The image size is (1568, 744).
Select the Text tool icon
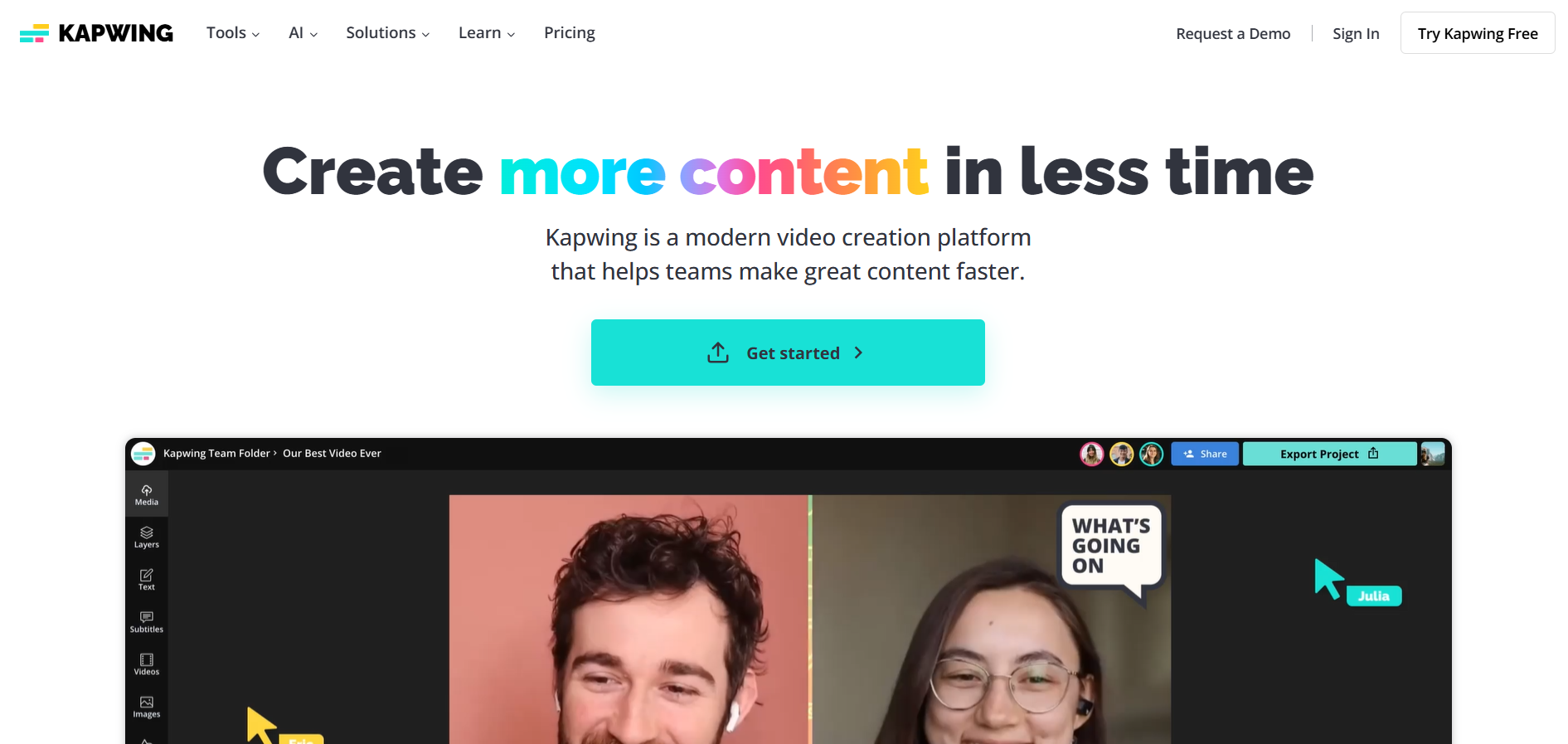(x=147, y=580)
